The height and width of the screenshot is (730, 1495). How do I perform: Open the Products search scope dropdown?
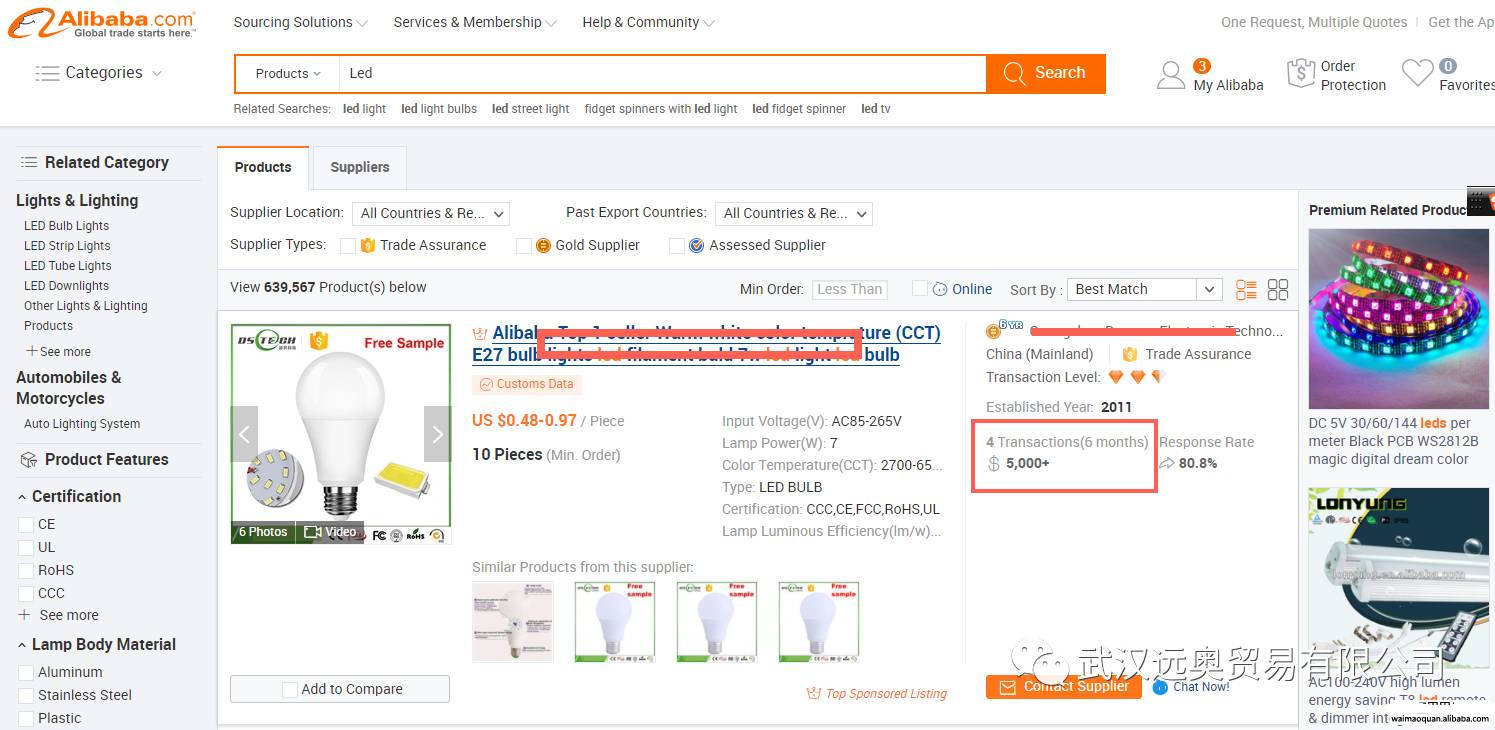pyautogui.click(x=287, y=74)
